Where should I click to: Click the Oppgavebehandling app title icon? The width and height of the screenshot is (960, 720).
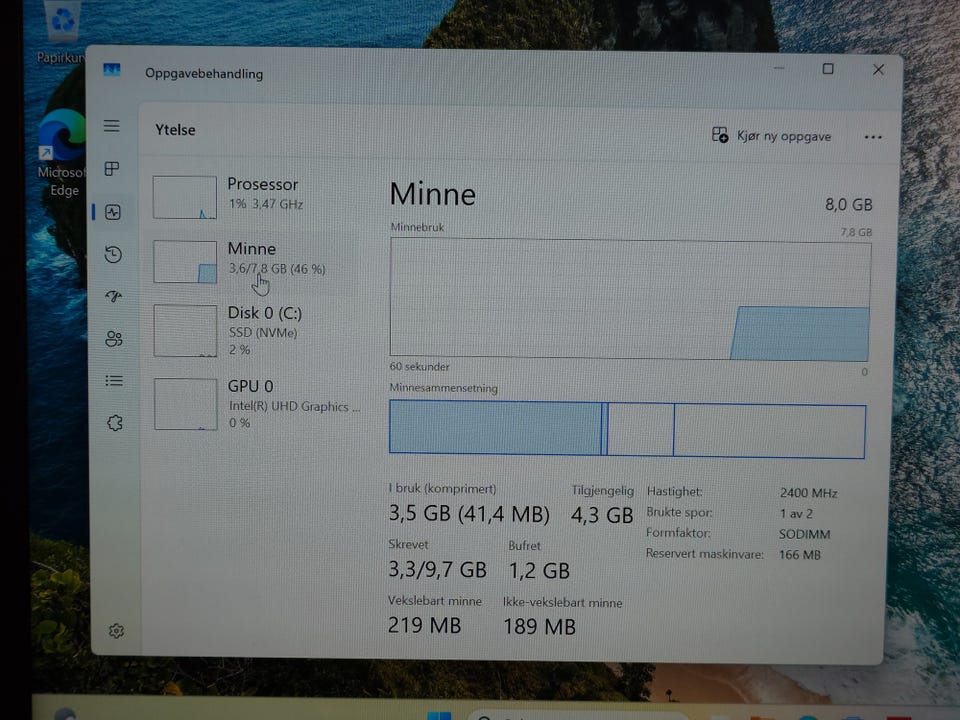point(112,70)
